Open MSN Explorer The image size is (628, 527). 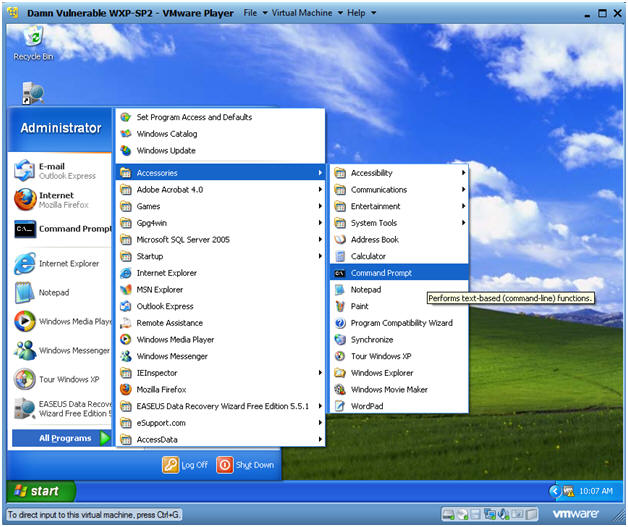[x=220, y=290]
